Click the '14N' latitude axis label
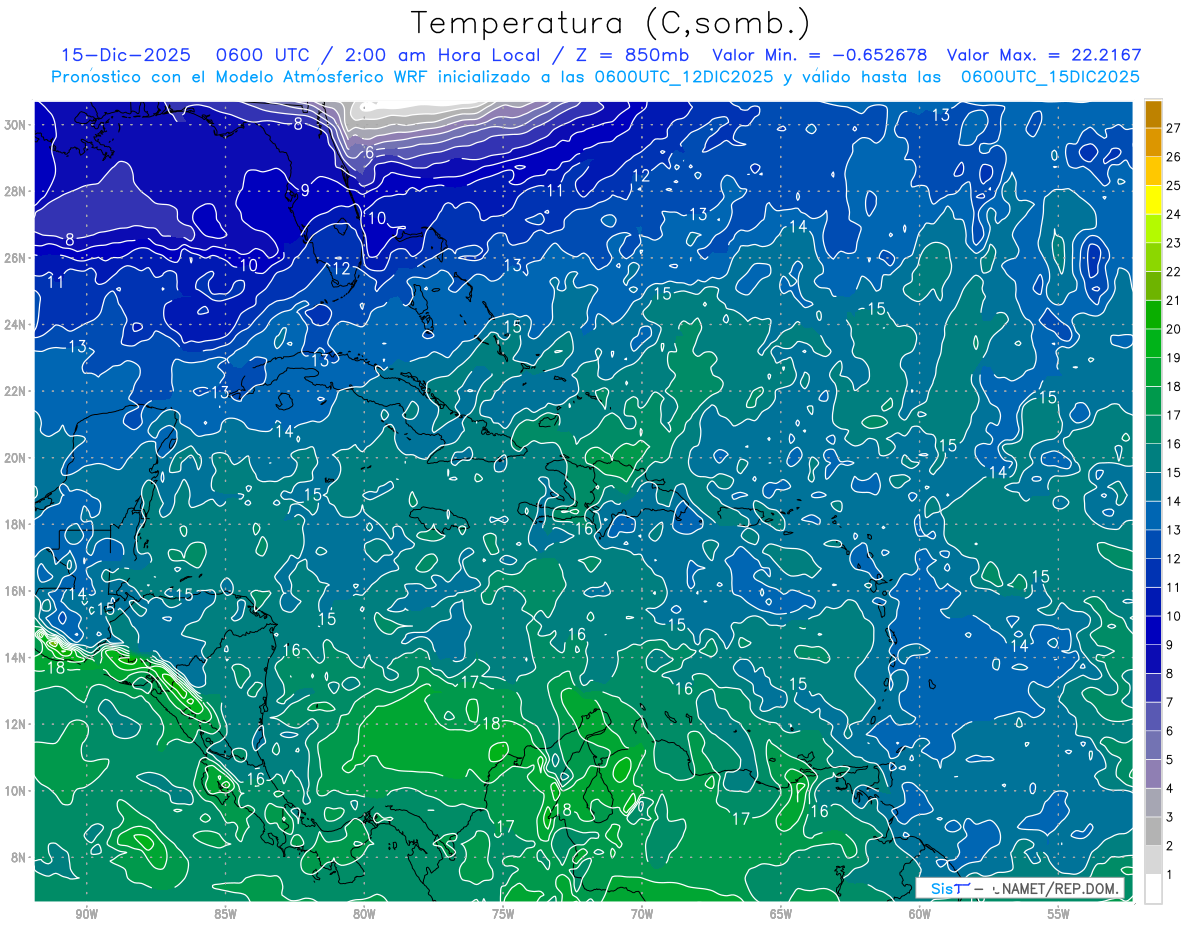1200x927 pixels. [17, 658]
